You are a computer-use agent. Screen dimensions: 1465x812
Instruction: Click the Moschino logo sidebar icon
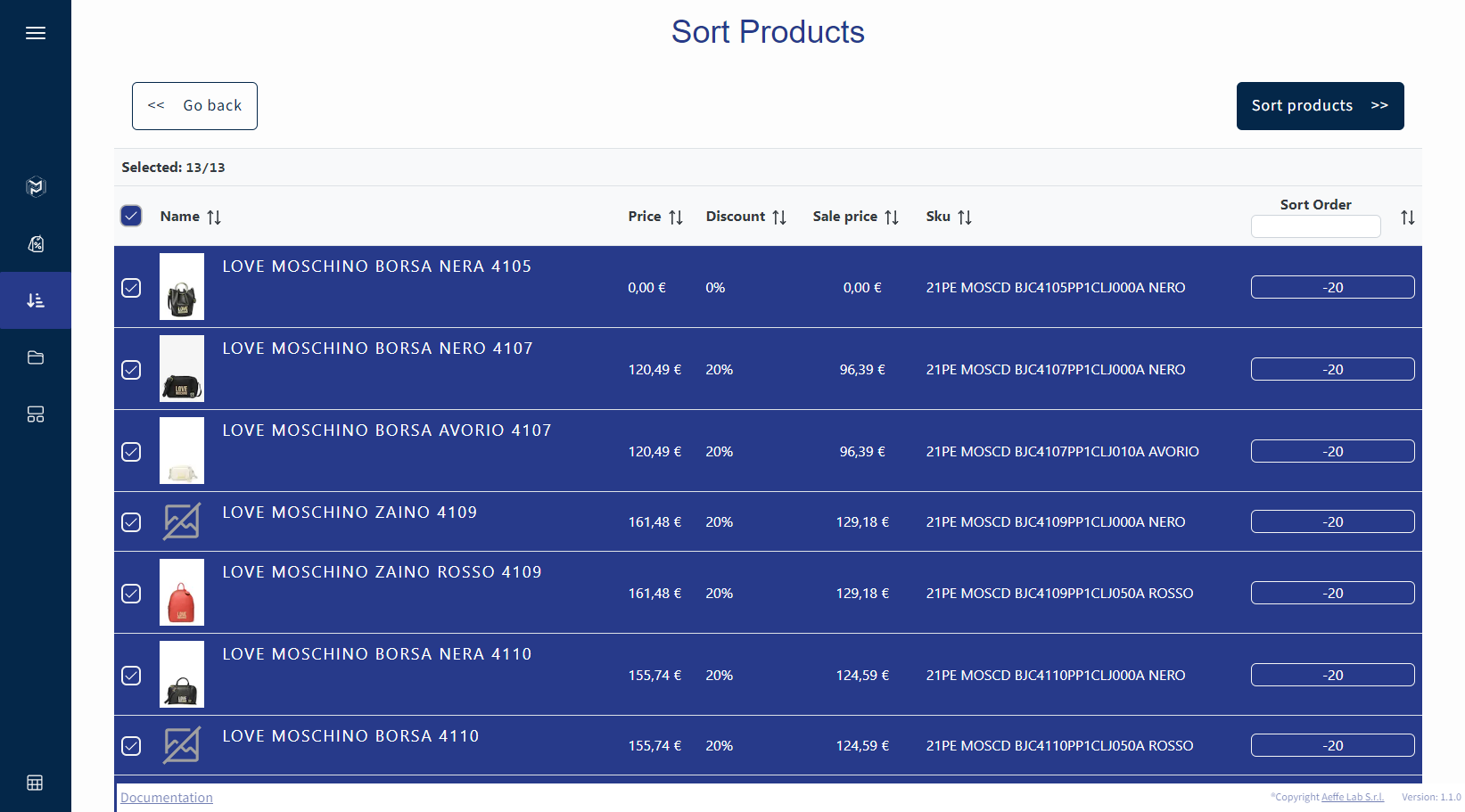tap(36, 186)
